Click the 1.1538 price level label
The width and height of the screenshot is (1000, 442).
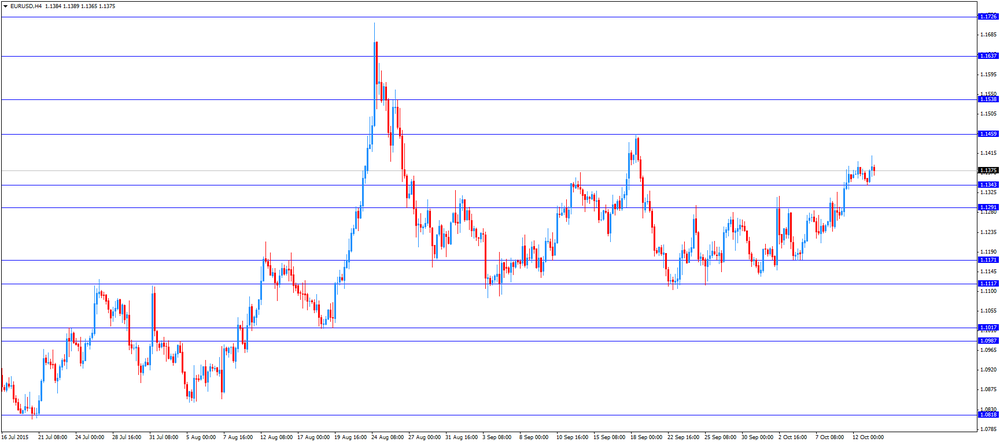pos(987,99)
